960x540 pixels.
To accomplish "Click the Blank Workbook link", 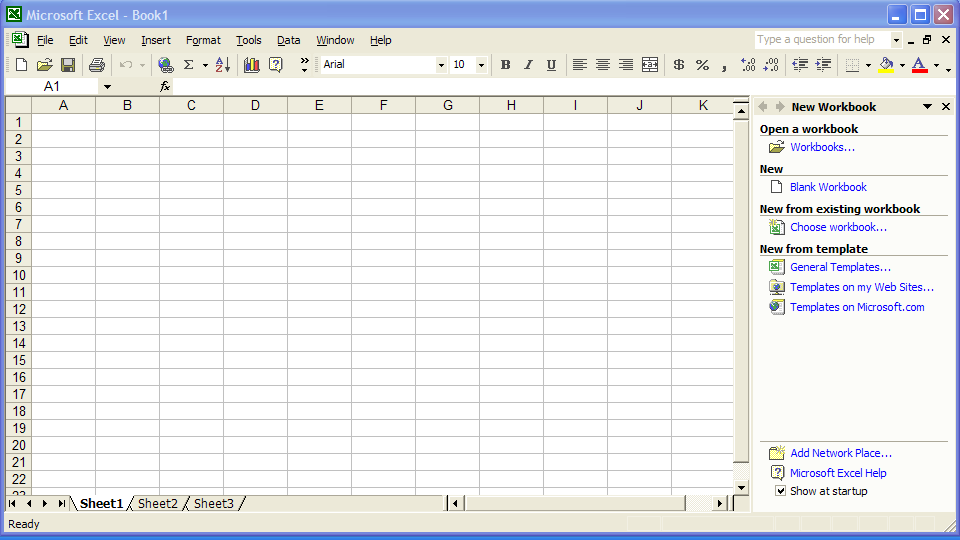I will 828,187.
